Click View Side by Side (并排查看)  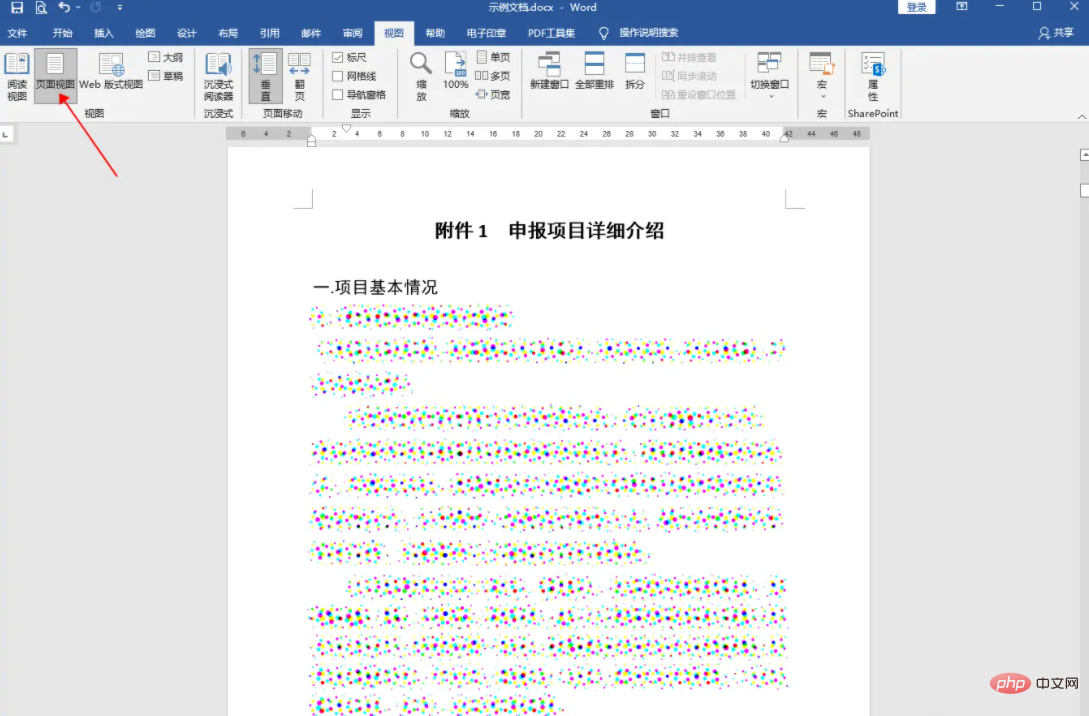689,58
